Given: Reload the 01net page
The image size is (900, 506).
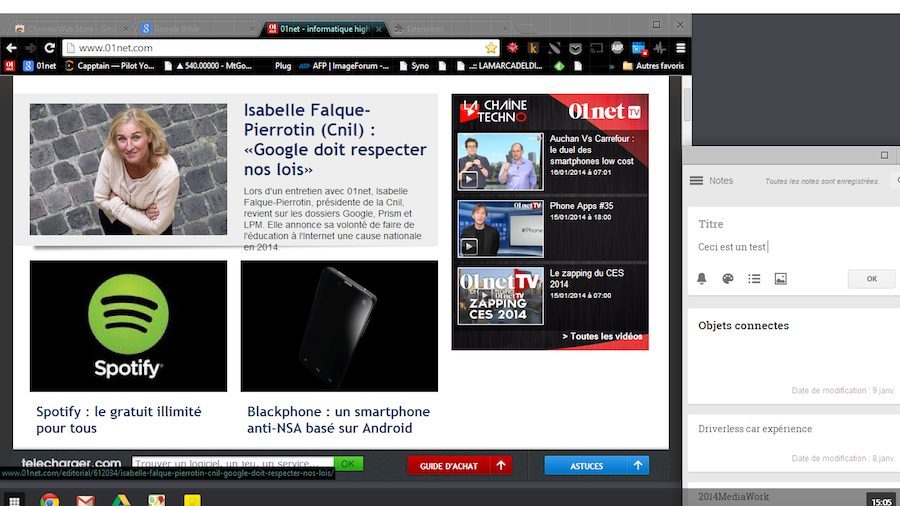Looking at the screenshot, I should point(49,48).
